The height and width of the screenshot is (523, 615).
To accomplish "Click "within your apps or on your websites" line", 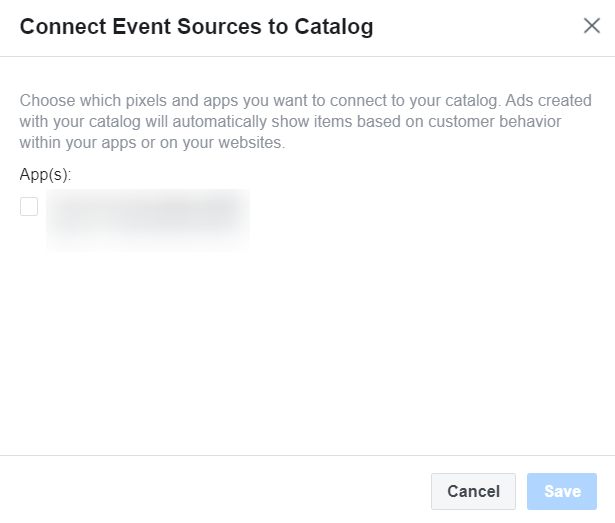I will (x=152, y=142).
